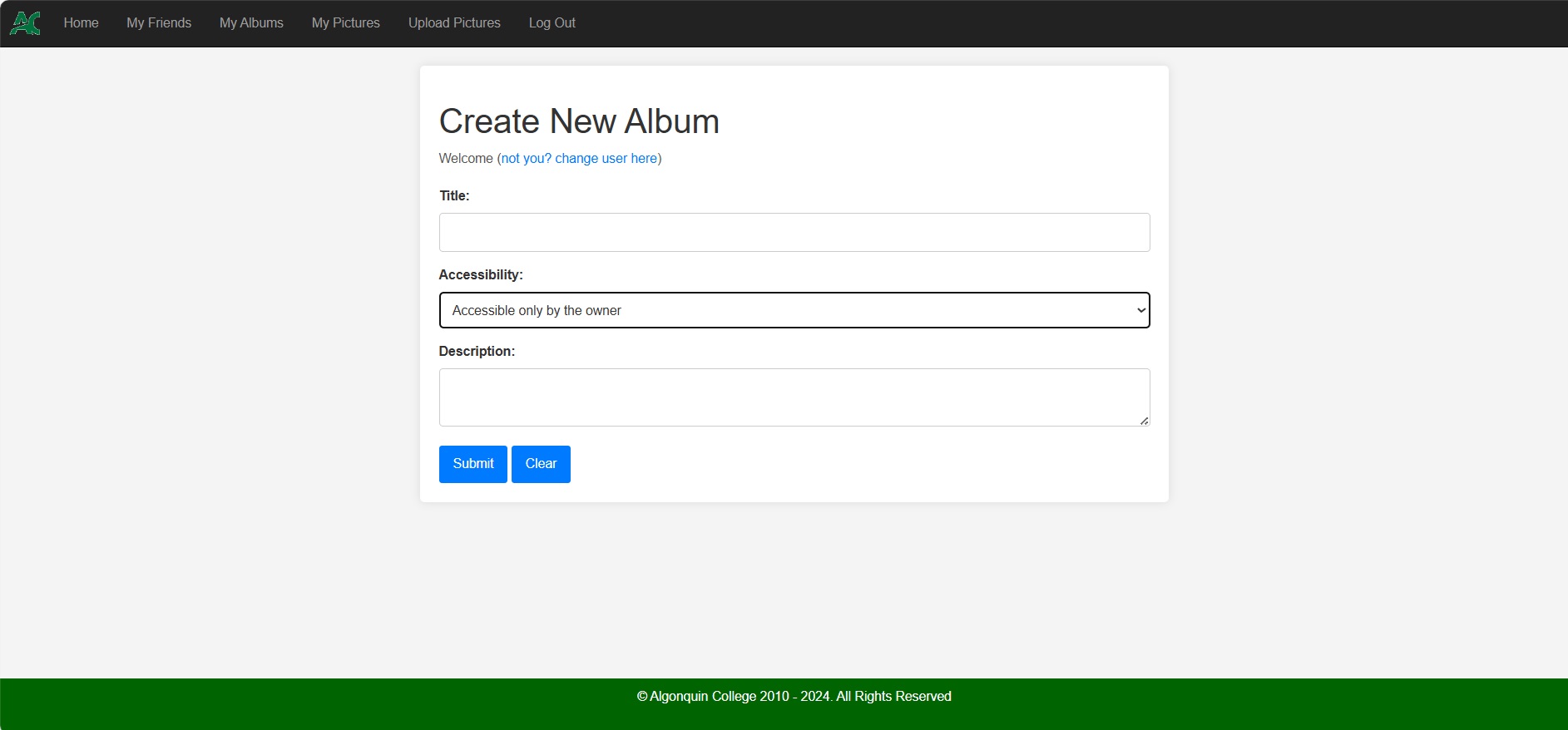Navigate to My Albums
The height and width of the screenshot is (730, 1568).
(x=251, y=23)
